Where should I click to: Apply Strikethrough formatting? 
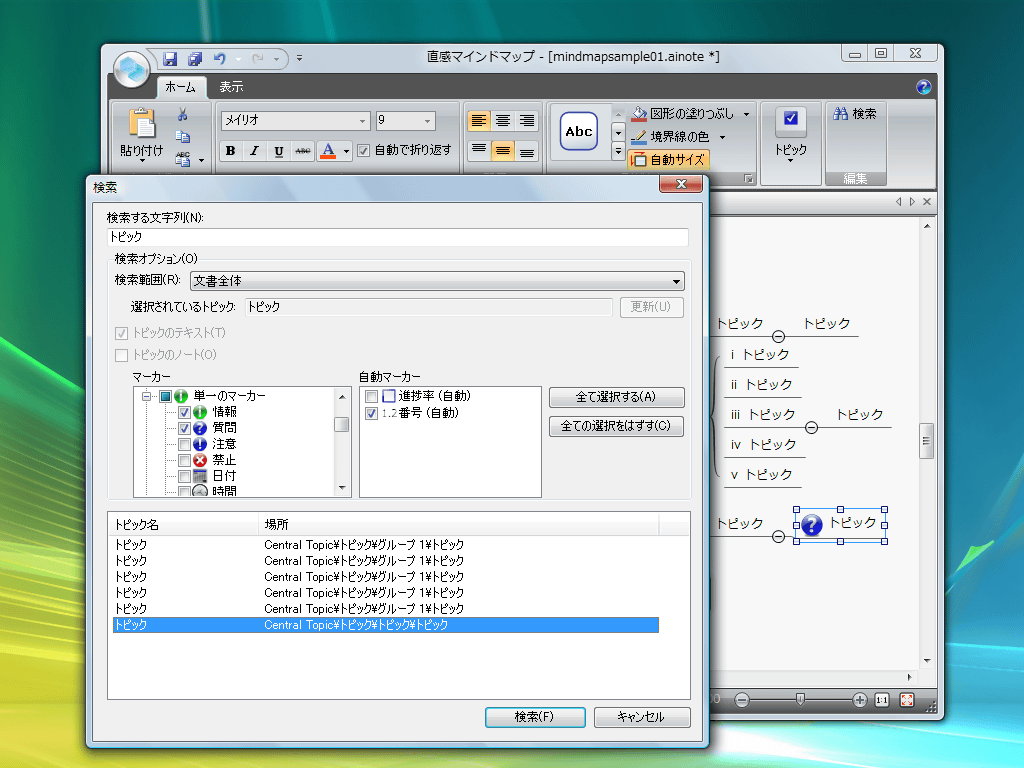click(303, 151)
